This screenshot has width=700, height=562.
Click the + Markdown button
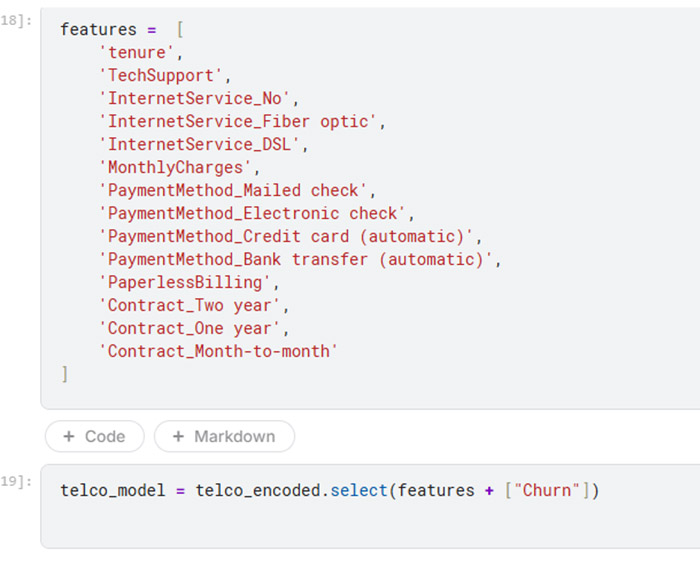[224, 437]
